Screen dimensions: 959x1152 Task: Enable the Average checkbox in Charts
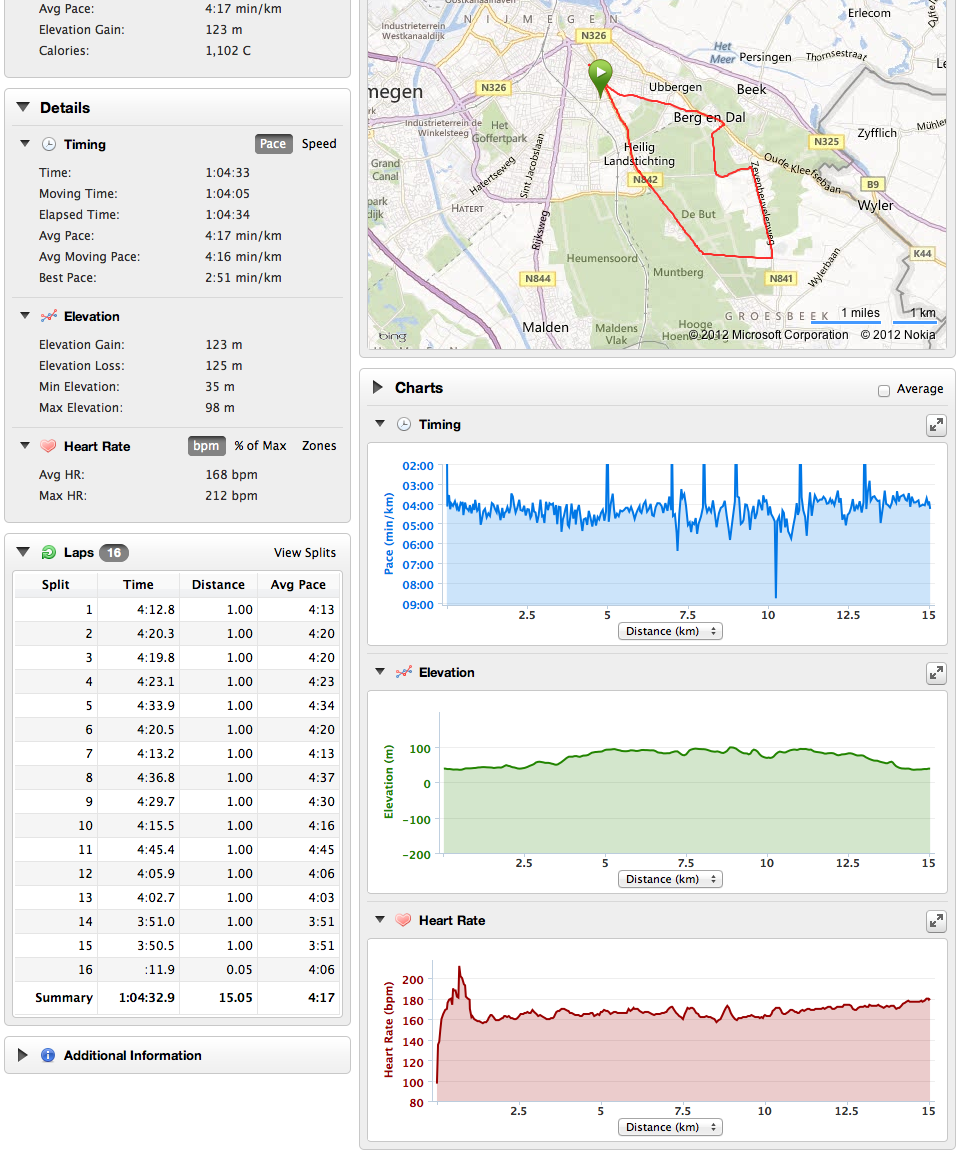click(883, 389)
